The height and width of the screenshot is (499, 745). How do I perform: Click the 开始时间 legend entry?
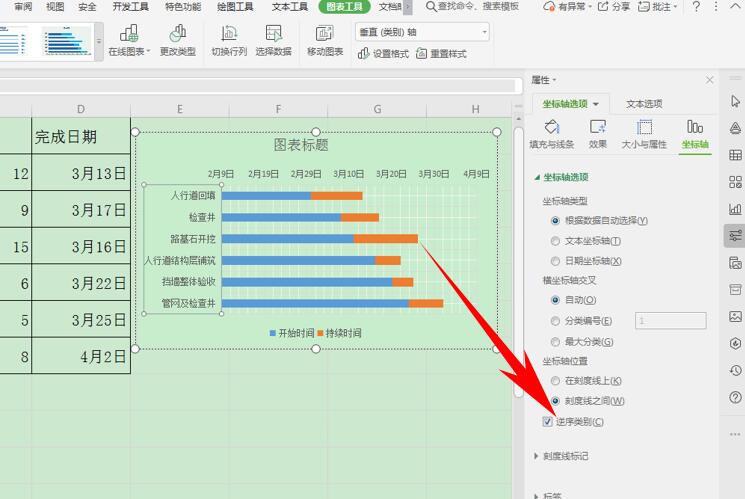tap(292, 333)
